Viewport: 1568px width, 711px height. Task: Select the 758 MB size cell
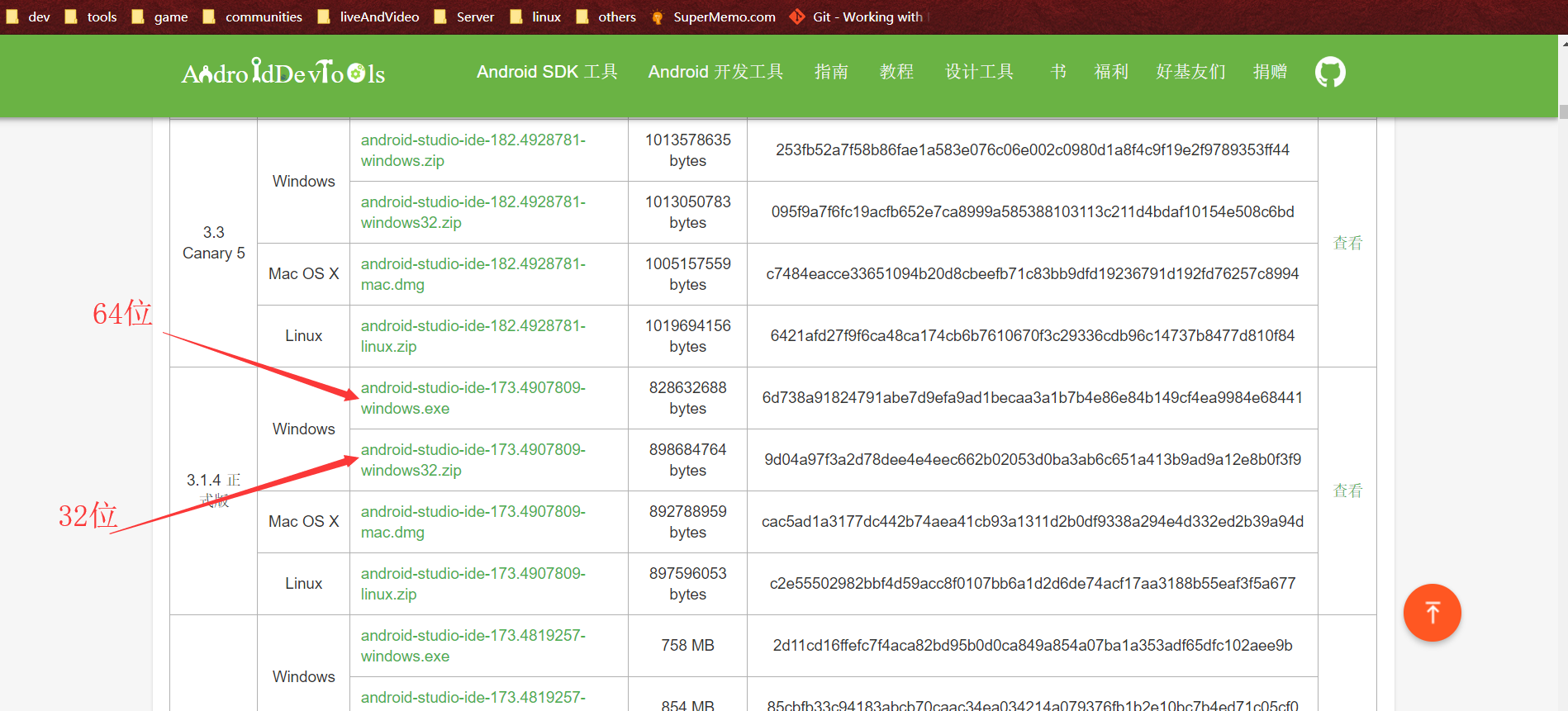(x=687, y=646)
